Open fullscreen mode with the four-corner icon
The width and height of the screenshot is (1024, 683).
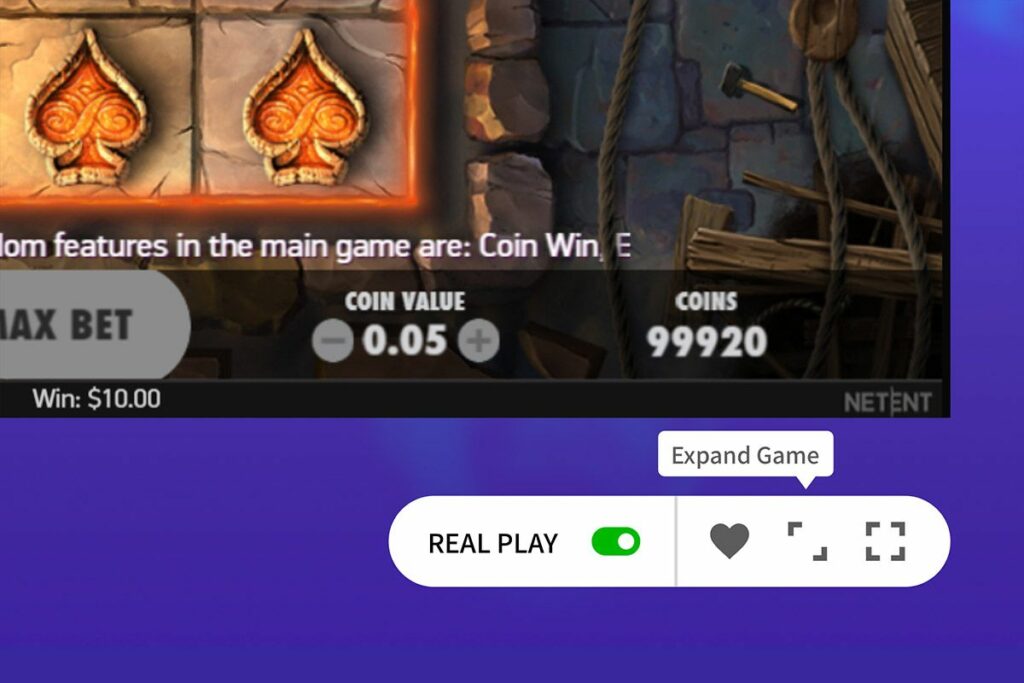pos(885,541)
